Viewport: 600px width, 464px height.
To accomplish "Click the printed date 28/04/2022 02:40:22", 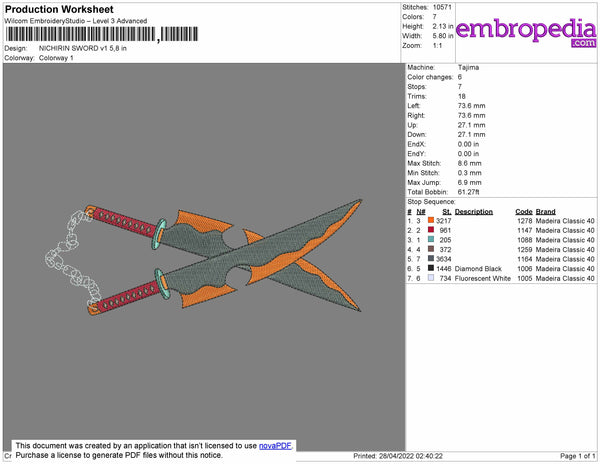I will (411, 456).
